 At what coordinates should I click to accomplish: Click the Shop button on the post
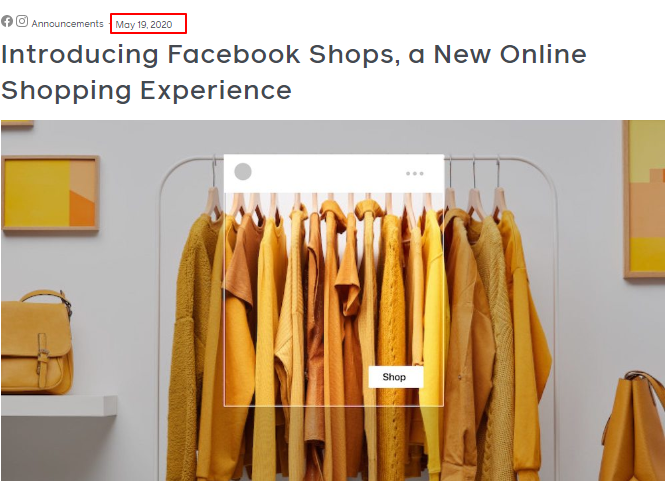(395, 377)
